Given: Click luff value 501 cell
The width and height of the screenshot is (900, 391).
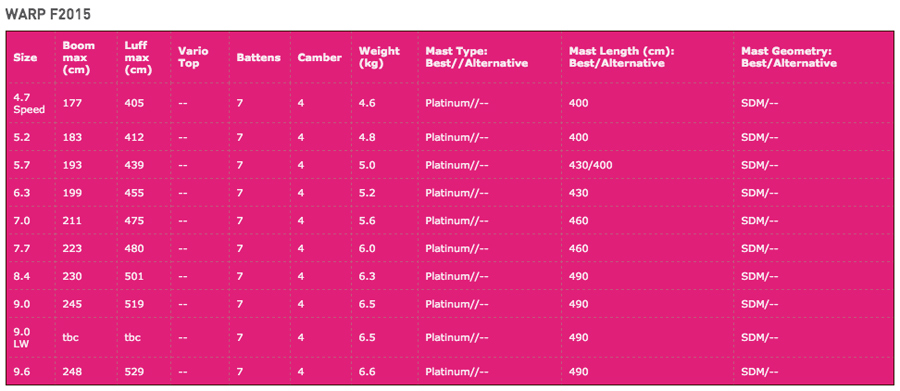Looking at the screenshot, I should [x=134, y=276].
